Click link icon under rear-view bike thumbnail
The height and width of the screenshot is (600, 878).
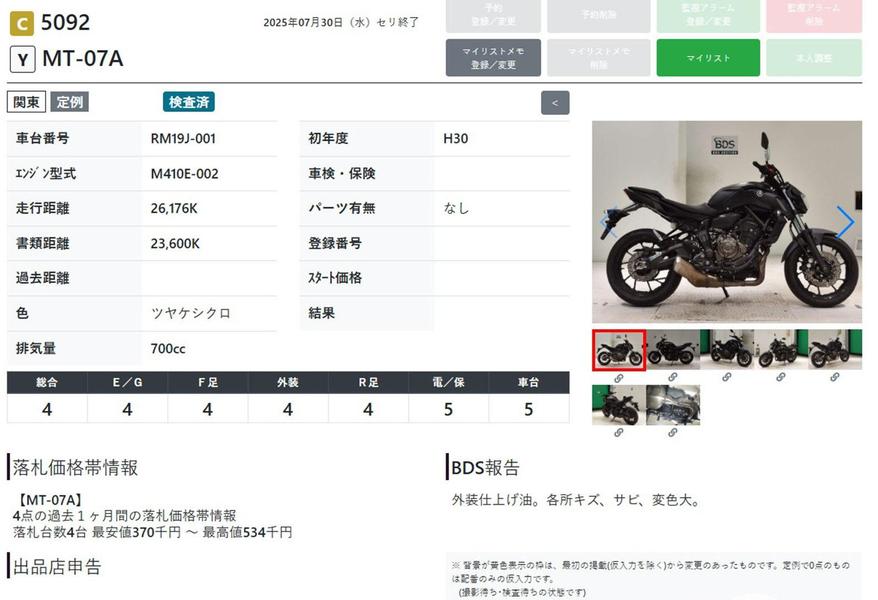pos(618,433)
